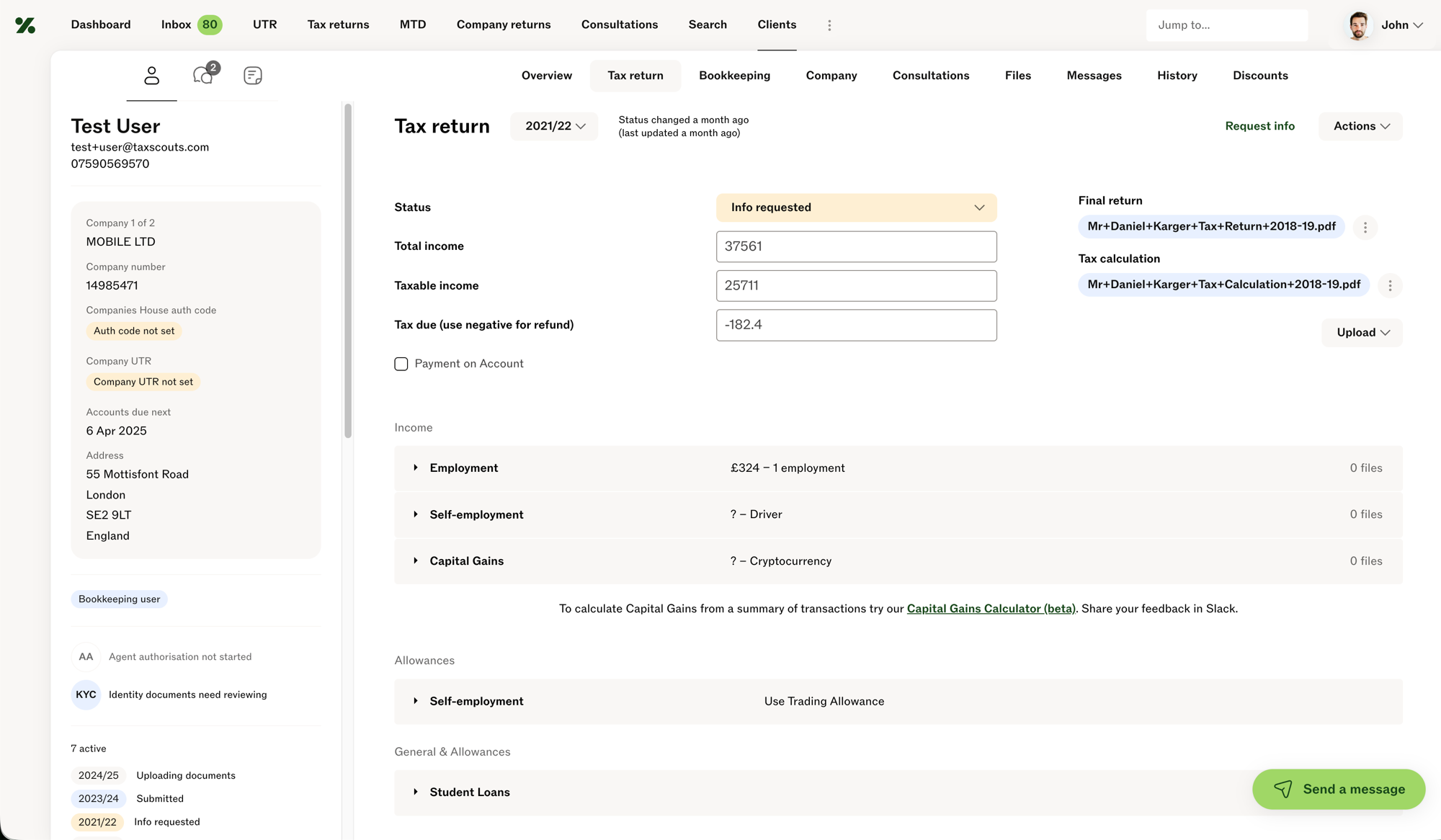Screen dimensions: 1441x840
Task: Click the Send a message button
Action: coord(1339,789)
